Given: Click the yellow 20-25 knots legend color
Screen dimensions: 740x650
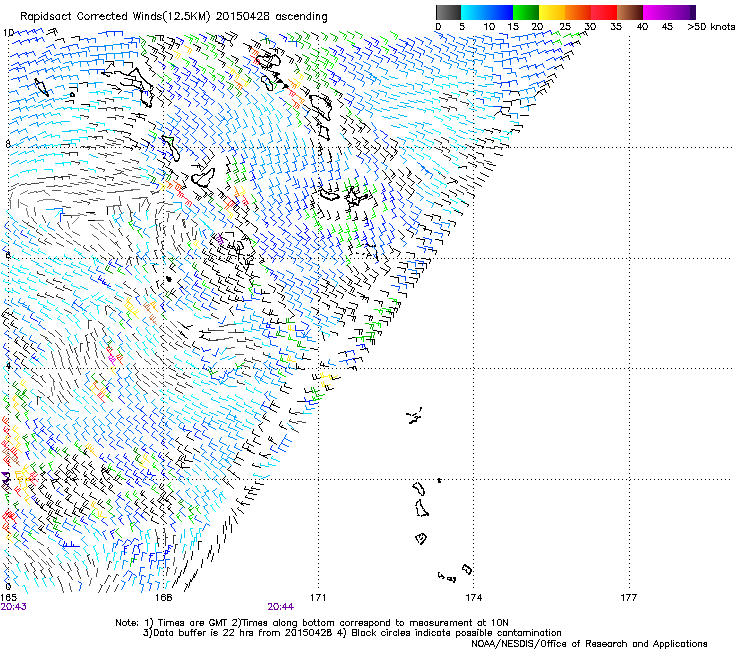Looking at the screenshot, I should (552, 12).
